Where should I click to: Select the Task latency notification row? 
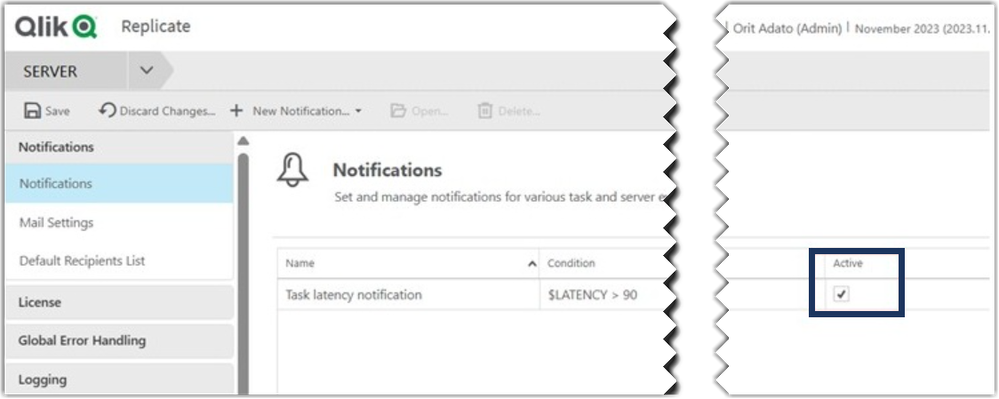click(471, 295)
